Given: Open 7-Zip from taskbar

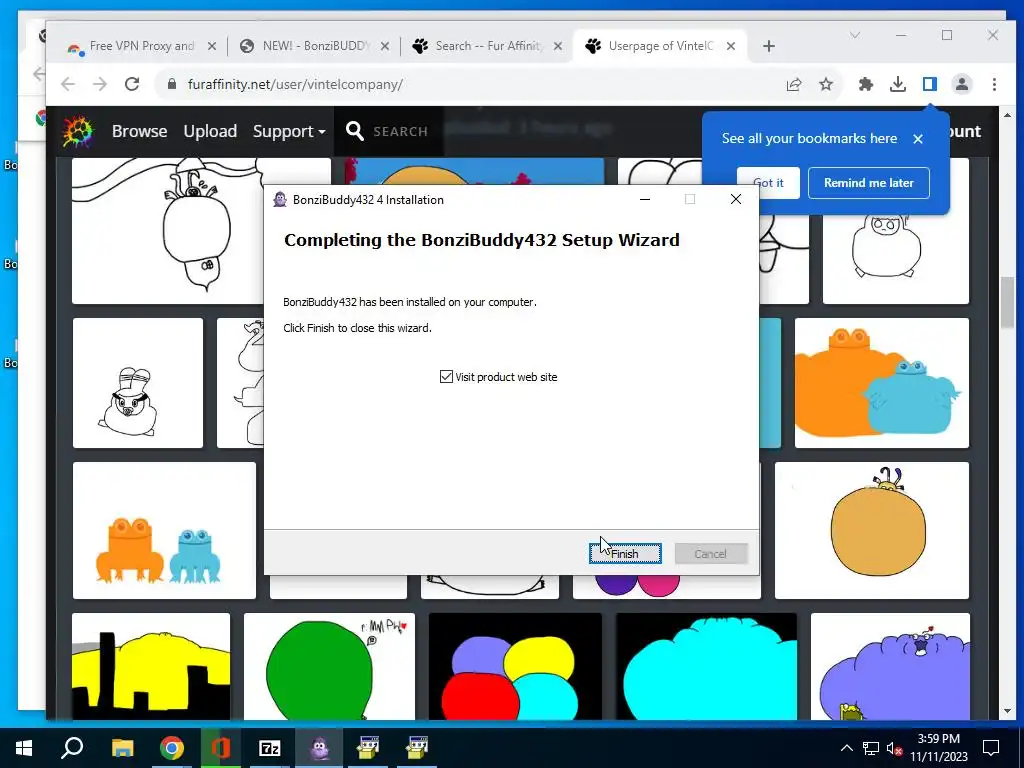Looking at the screenshot, I should [x=270, y=748].
